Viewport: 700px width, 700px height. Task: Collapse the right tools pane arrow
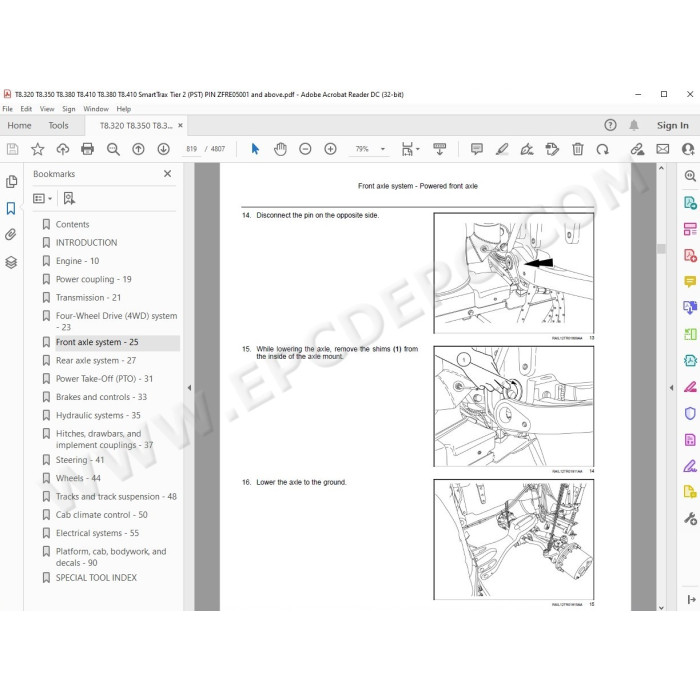[x=671, y=388]
